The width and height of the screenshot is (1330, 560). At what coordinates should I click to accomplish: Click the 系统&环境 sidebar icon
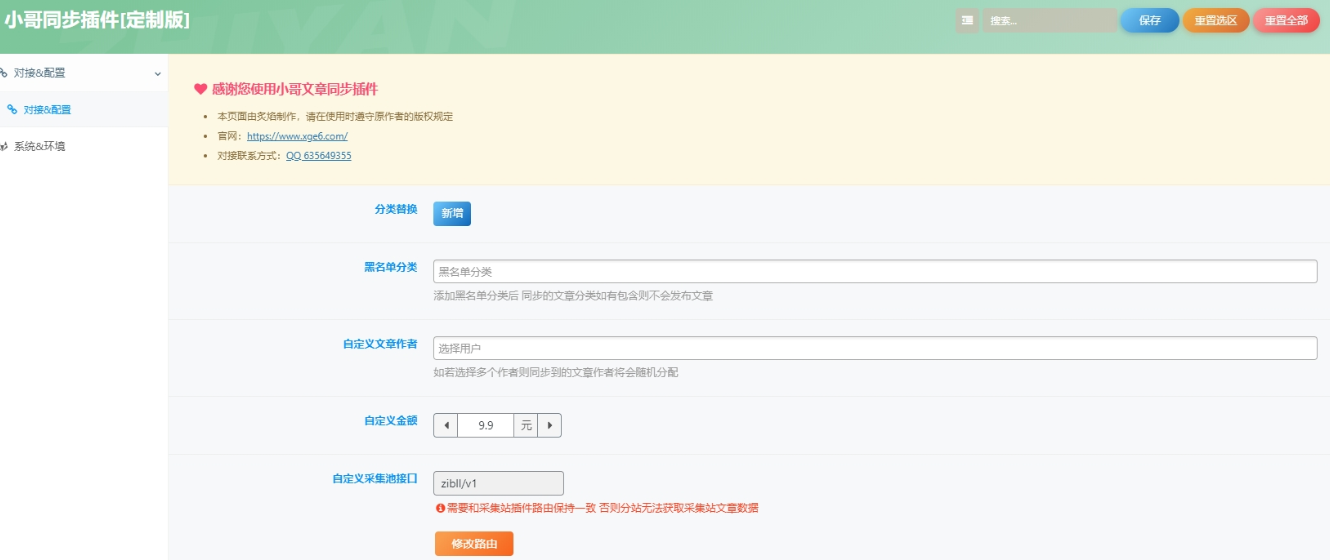click(x=4, y=147)
